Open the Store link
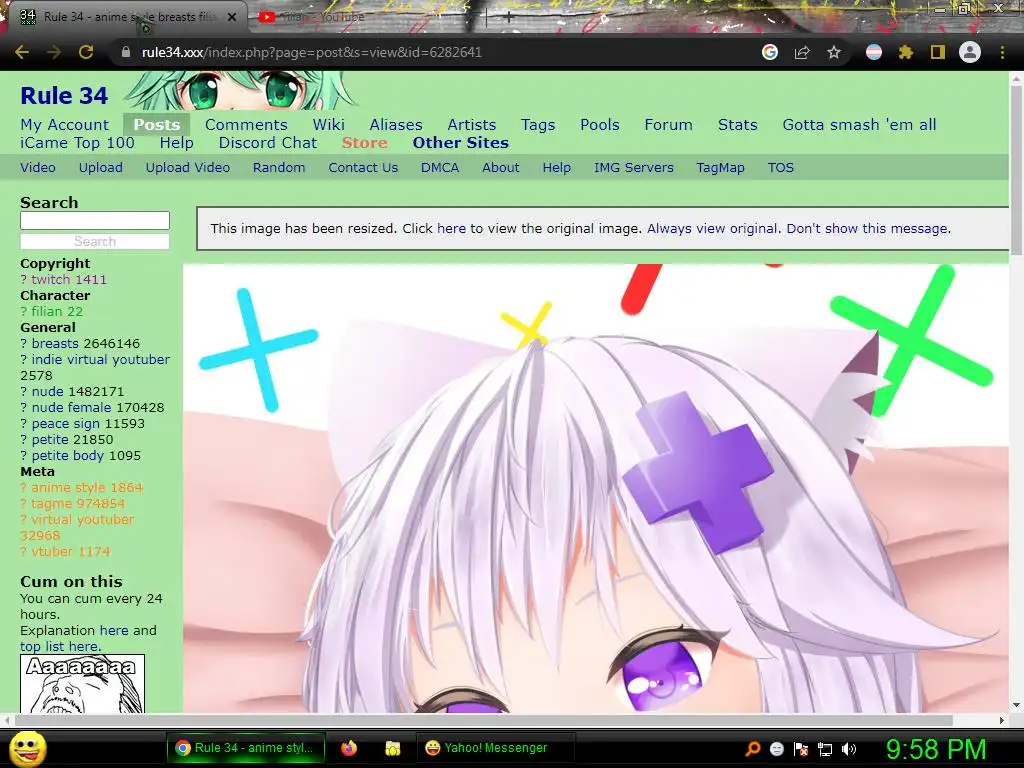 point(364,143)
